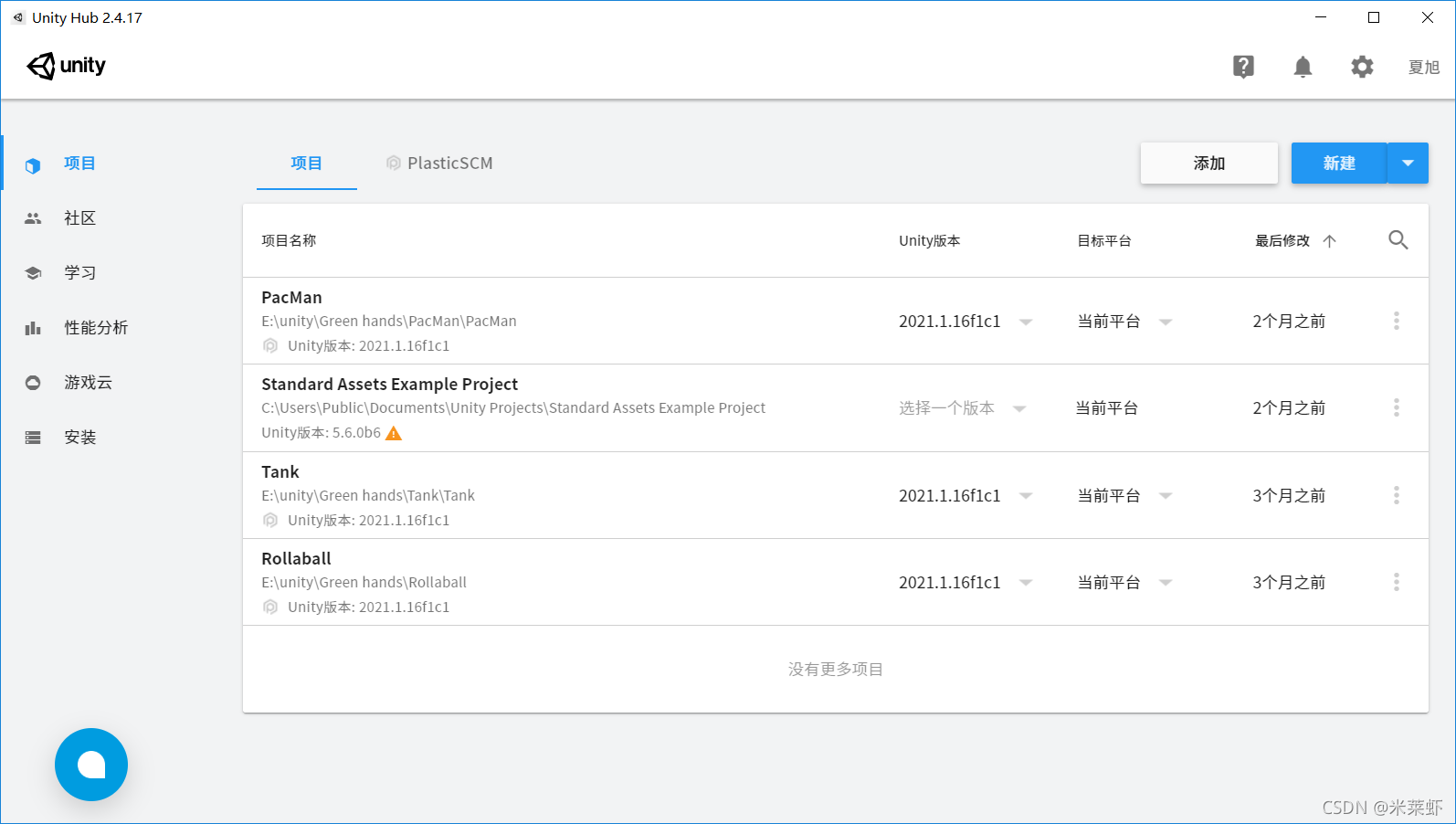Open Rollaball more options menu
This screenshot has width=1456, height=824.
pos(1396,582)
